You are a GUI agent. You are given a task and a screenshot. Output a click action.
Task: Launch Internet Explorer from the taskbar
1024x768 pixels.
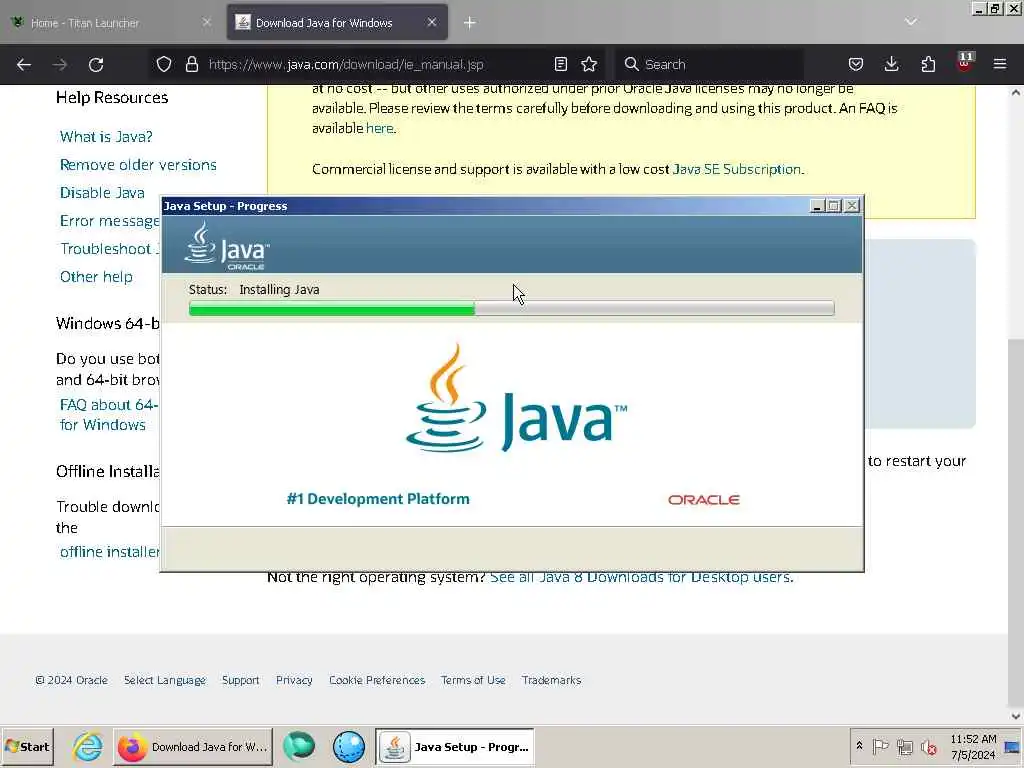(87, 746)
